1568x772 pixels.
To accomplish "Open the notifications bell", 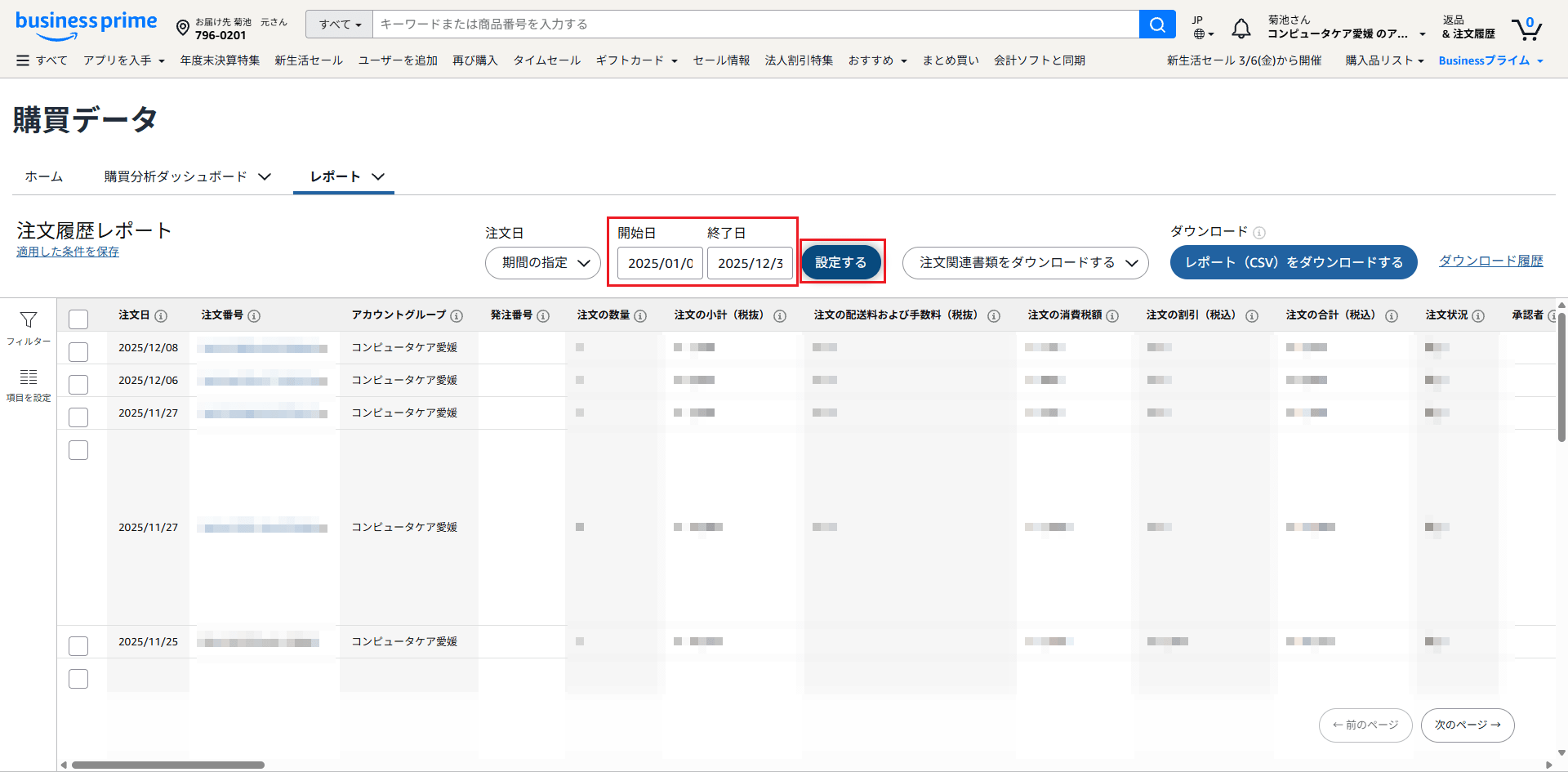I will [x=1241, y=29].
